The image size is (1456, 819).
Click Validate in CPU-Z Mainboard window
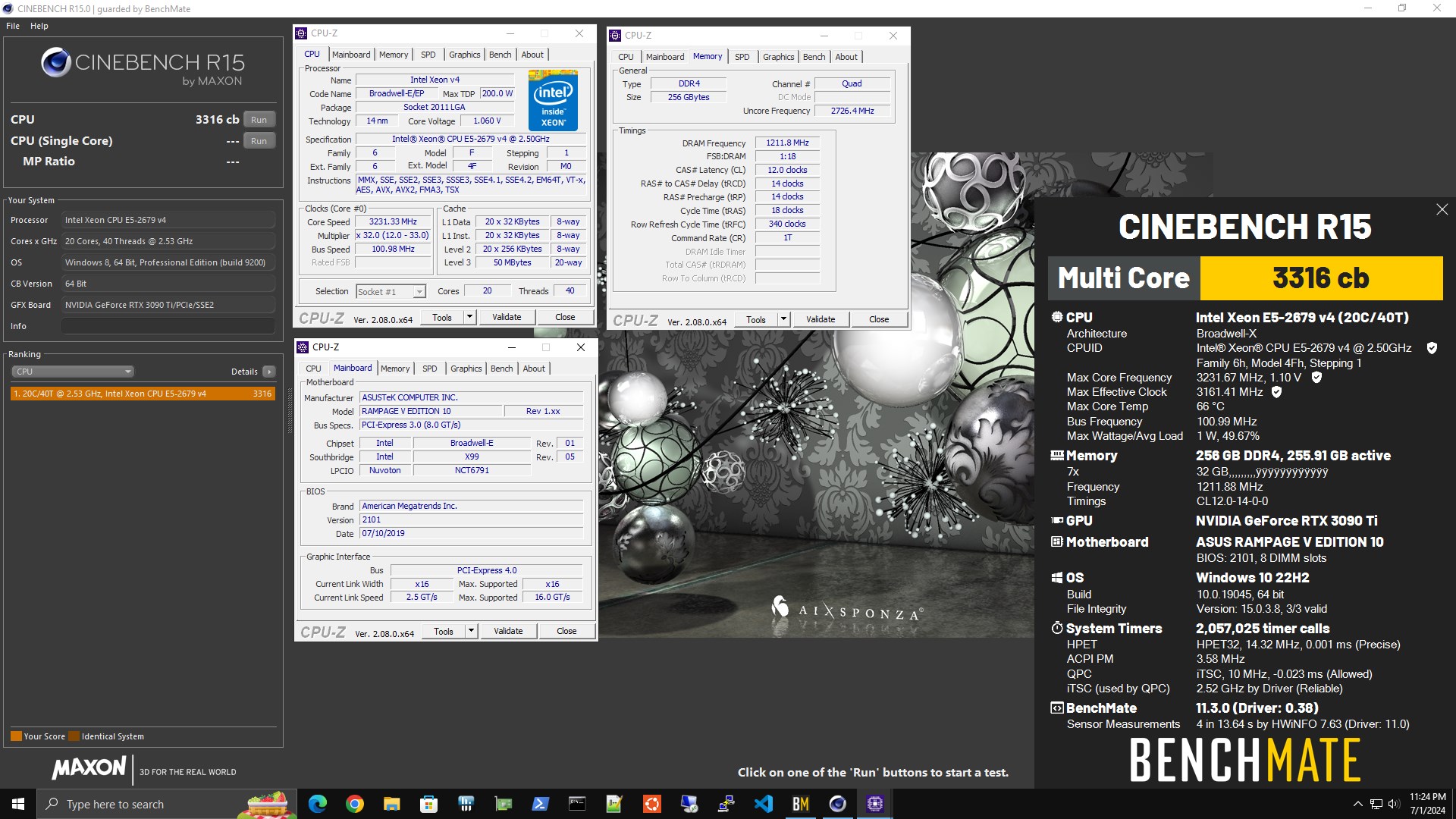pyautogui.click(x=508, y=631)
